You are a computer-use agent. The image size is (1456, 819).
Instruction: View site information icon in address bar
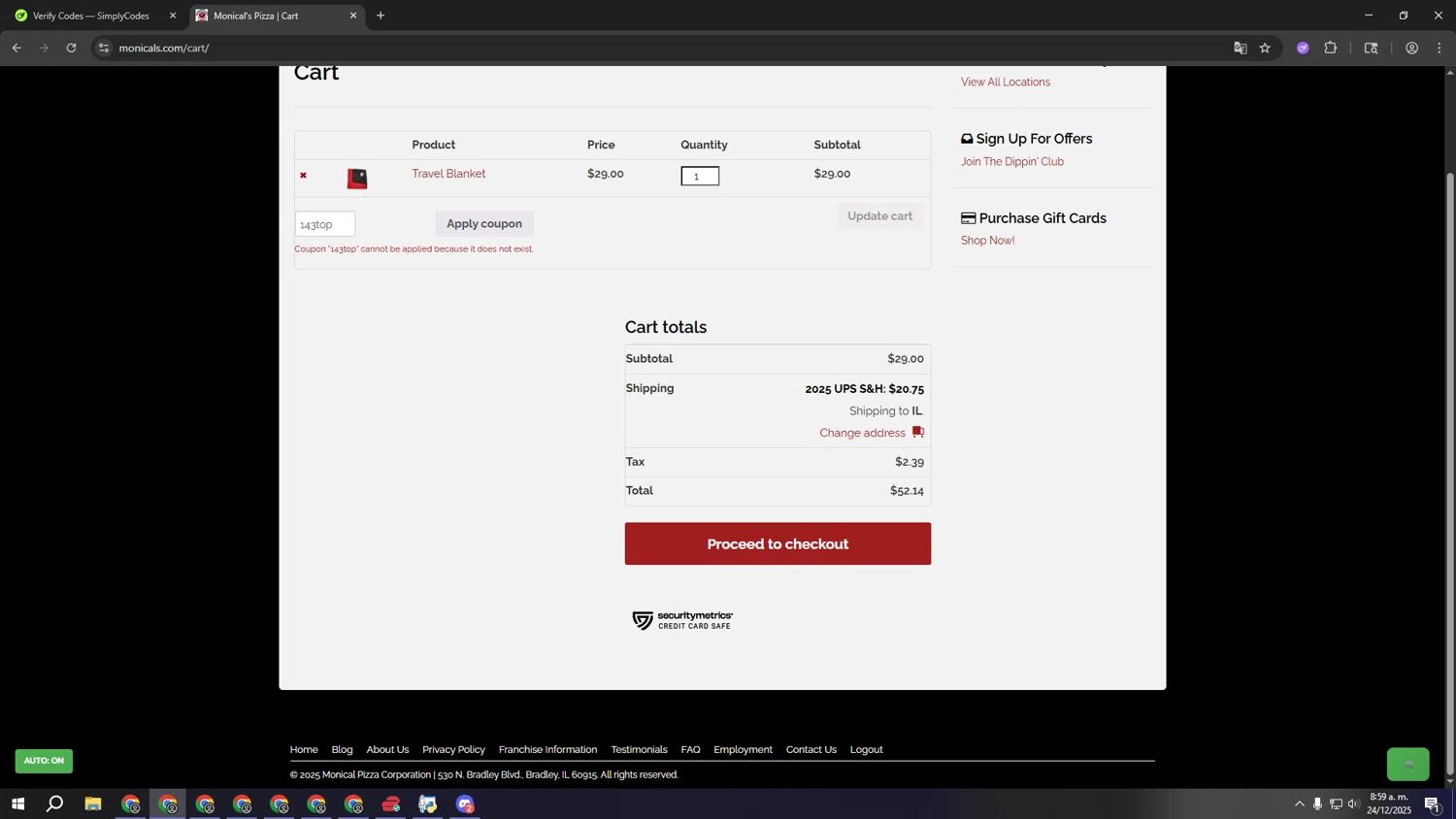(x=104, y=48)
